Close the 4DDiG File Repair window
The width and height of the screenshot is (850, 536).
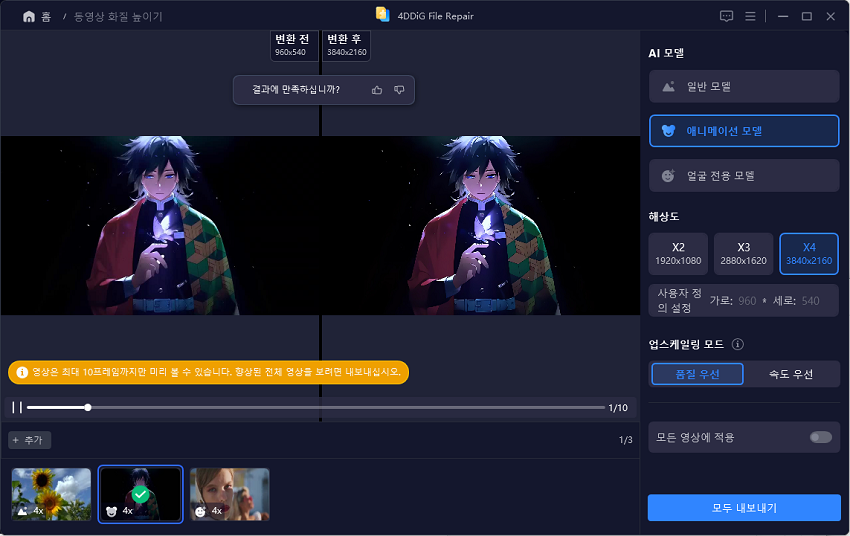pyautogui.click(x=830, y=16)
